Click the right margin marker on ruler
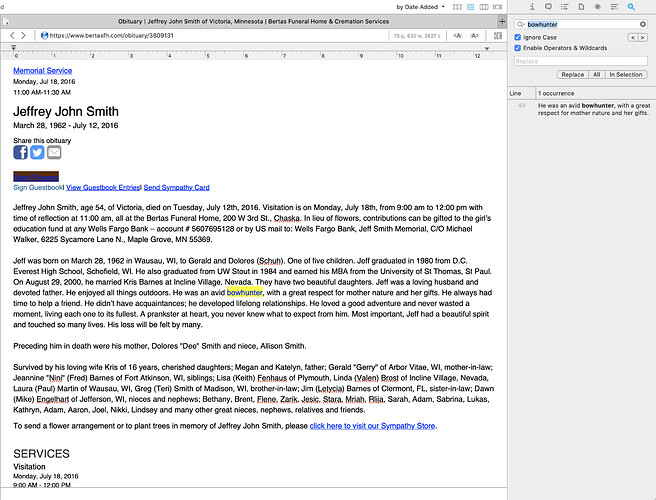Image resolution: width=656 pixels, height=500 pixels. (x=487, y=49)
